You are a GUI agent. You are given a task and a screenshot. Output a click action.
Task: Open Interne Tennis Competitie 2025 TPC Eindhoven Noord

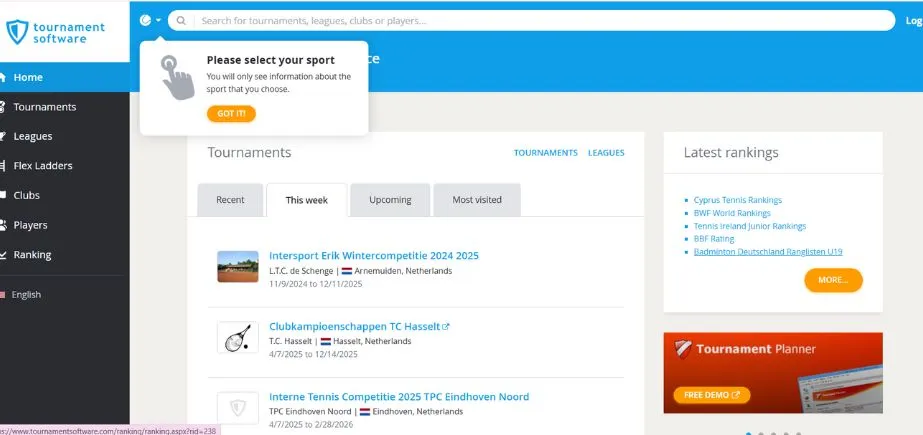pos(399,397)
